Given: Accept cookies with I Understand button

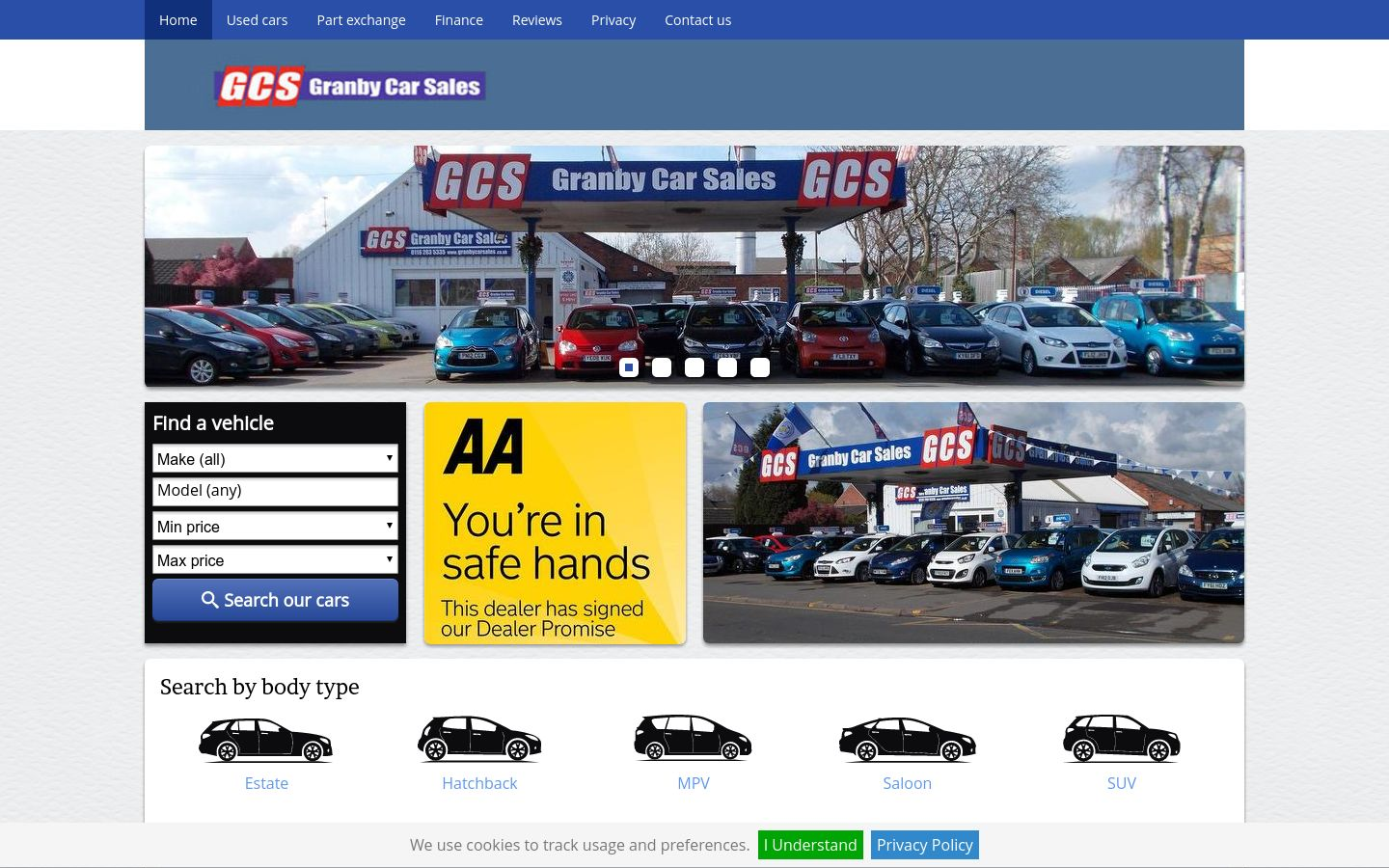Looking at the screenshot, I should click(x=810, y=845).
